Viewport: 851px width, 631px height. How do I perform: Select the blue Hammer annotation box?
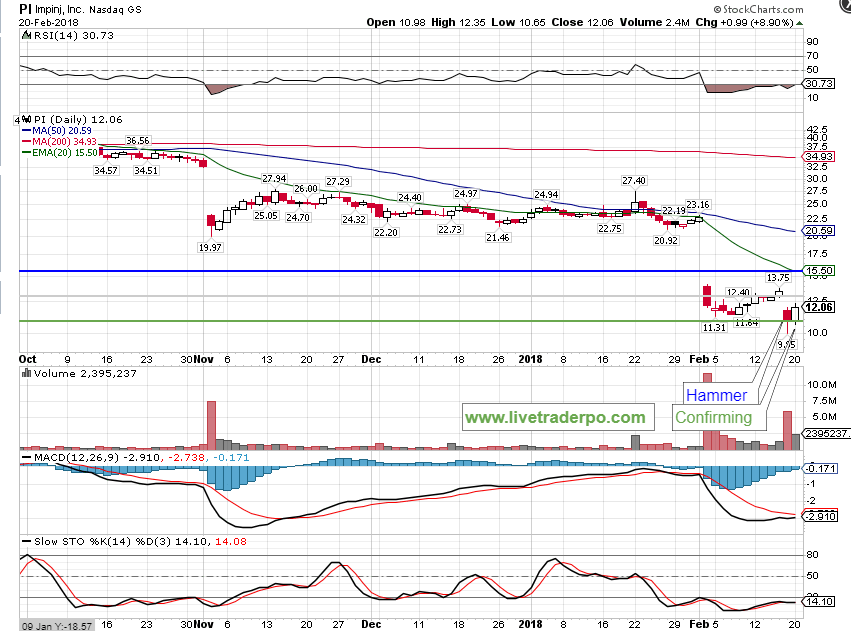pyautogui.click(x=716, y=395)
